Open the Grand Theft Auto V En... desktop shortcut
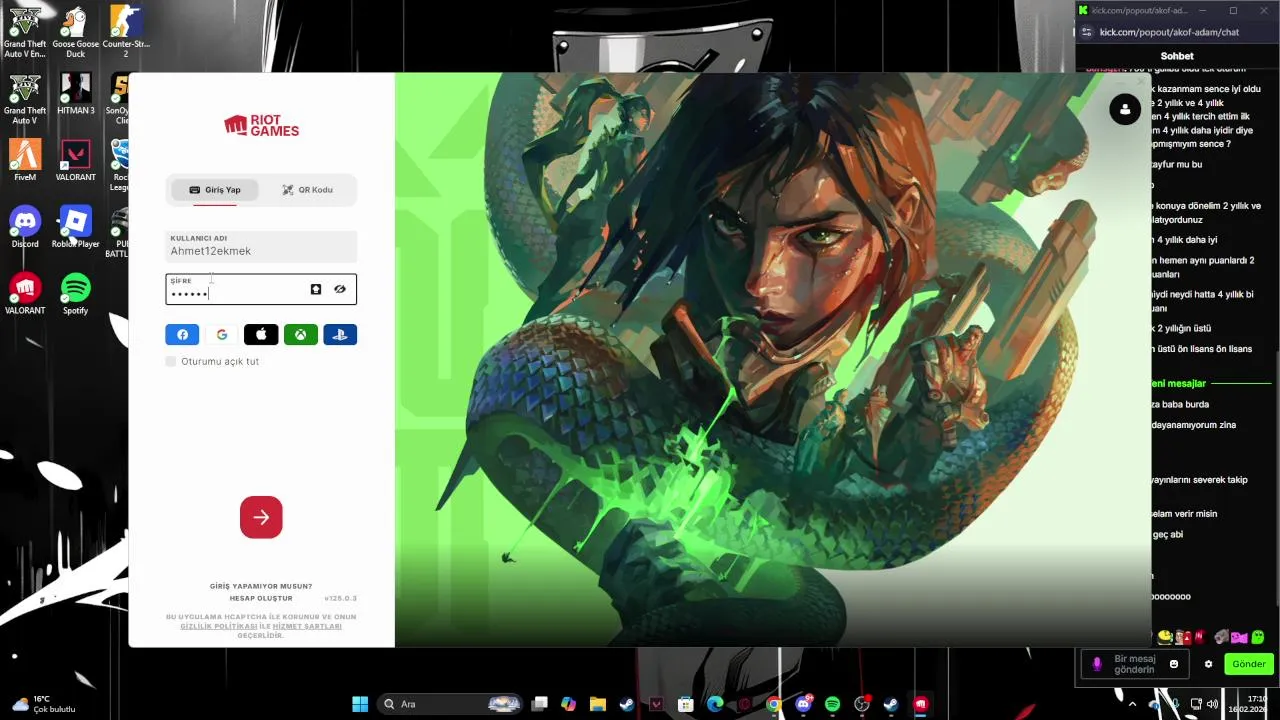Viewport: 1280px width, 720px height. 25,33
